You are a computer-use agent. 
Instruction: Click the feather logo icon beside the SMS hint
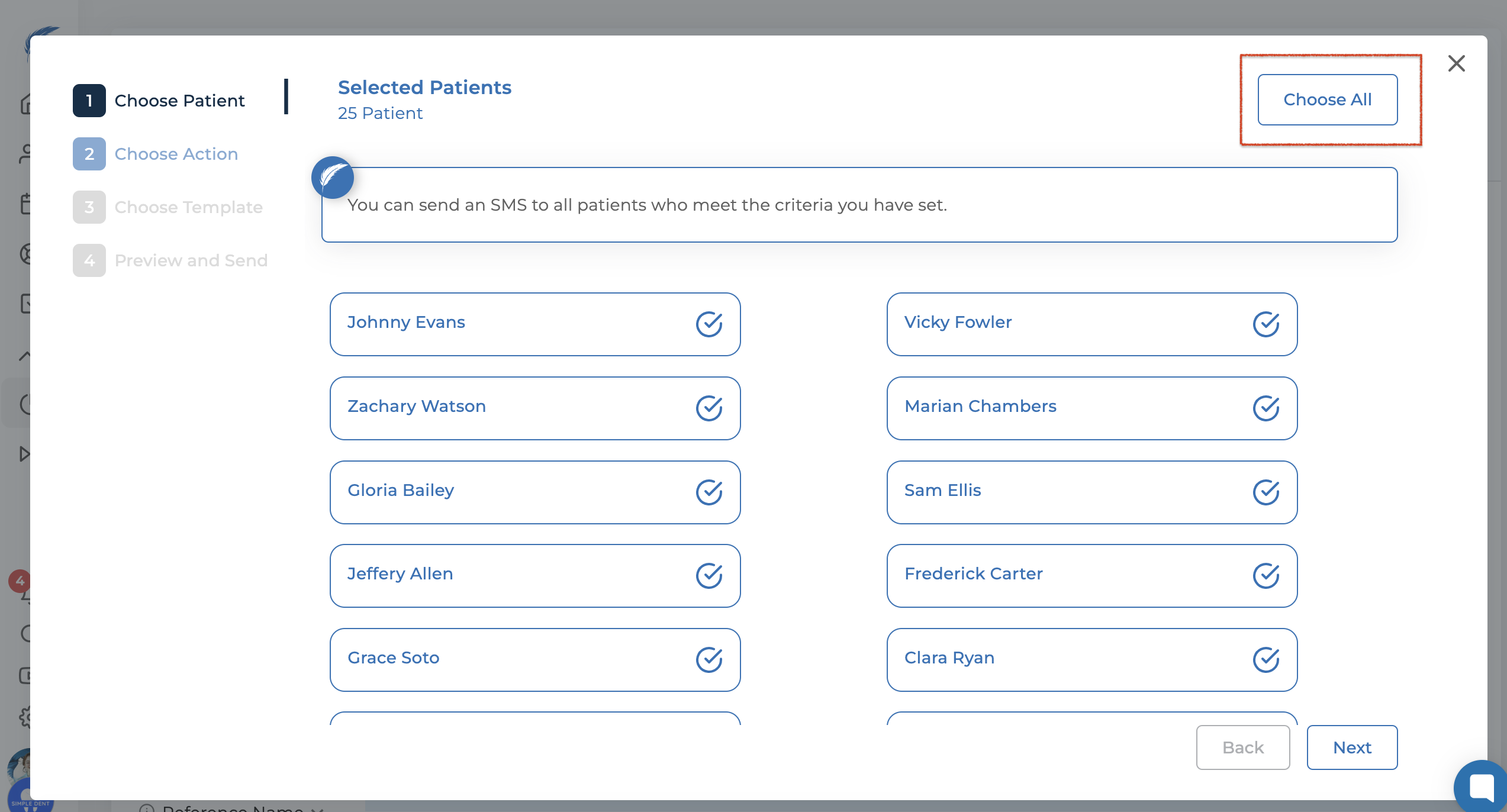tap(333, 178)
